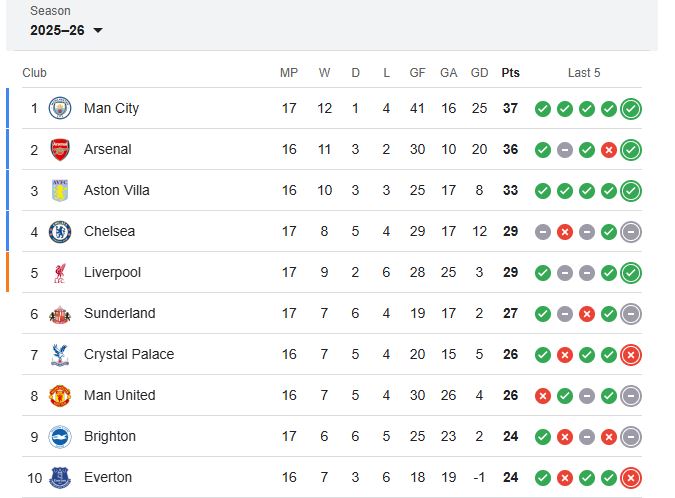
Task: Click Arsenal's red loss result icon
Action: coord(608,150)
